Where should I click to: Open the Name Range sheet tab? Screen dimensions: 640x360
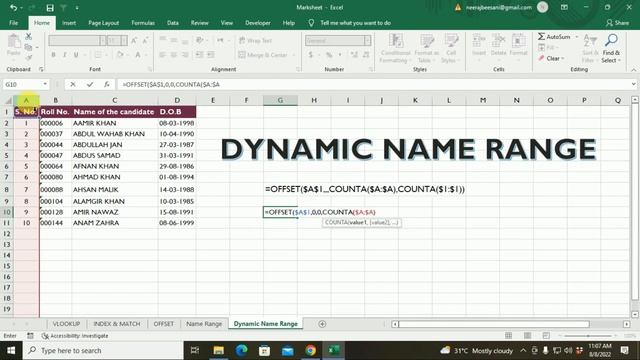pos(204,324)
